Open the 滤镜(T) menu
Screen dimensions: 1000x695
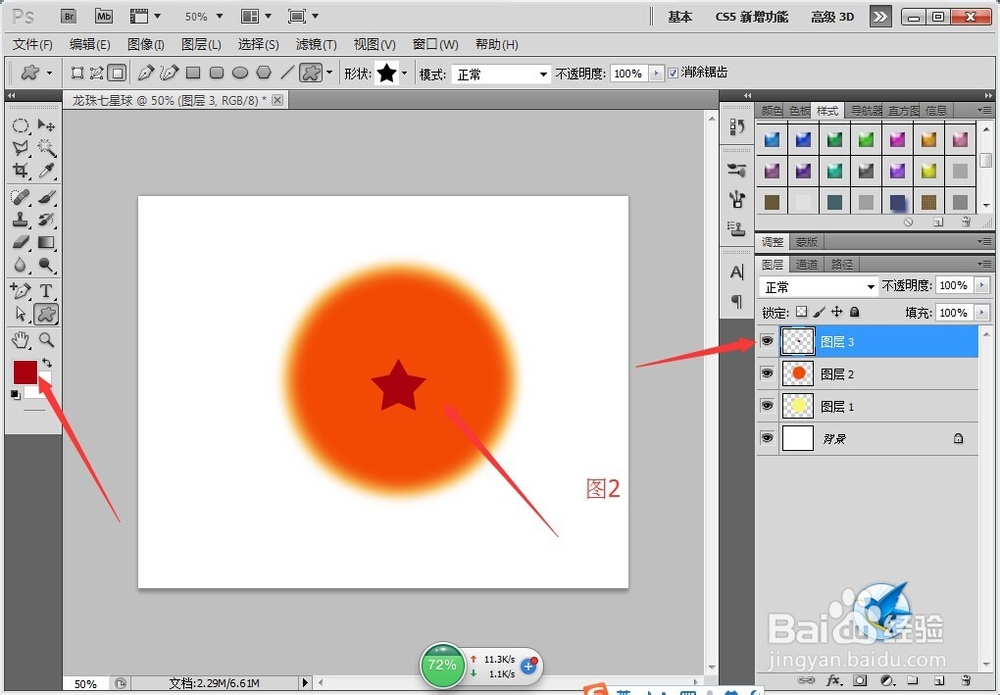point(316,44)
